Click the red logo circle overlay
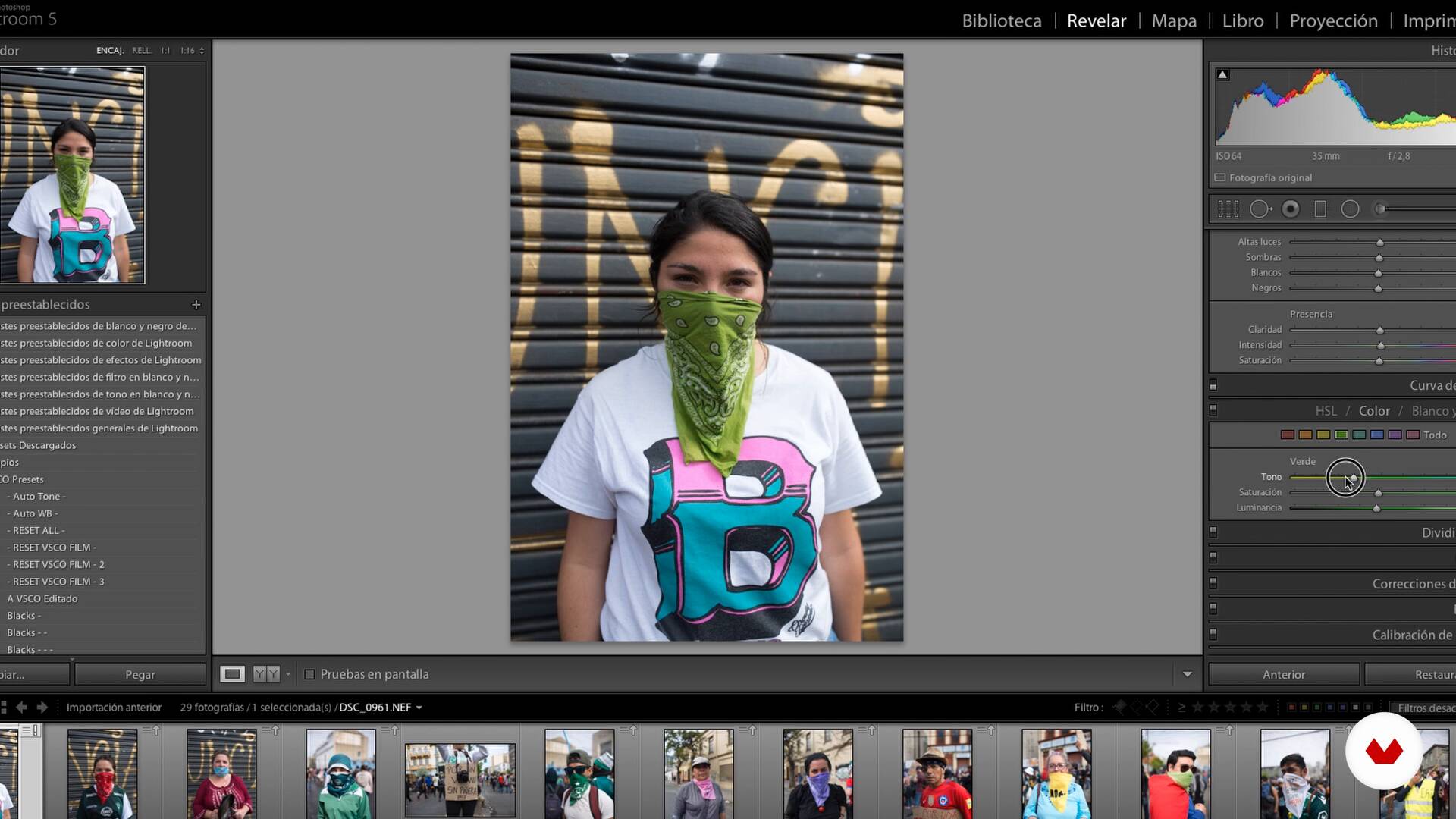The height and width of the screenshot is (819, 1456). (1384, 751)
